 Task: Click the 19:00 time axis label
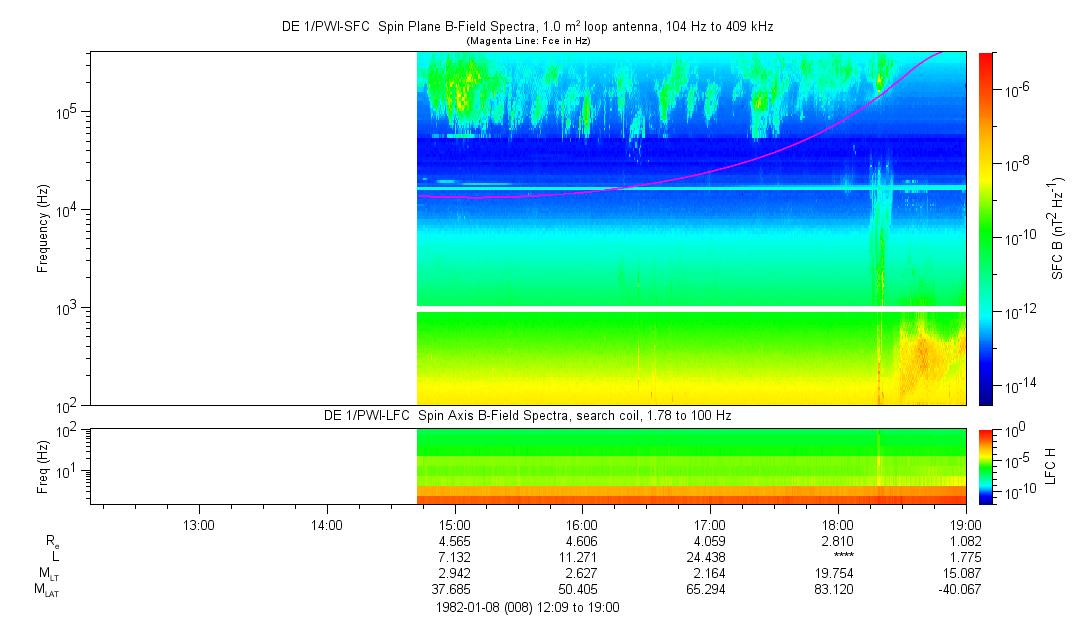[966, 525]
